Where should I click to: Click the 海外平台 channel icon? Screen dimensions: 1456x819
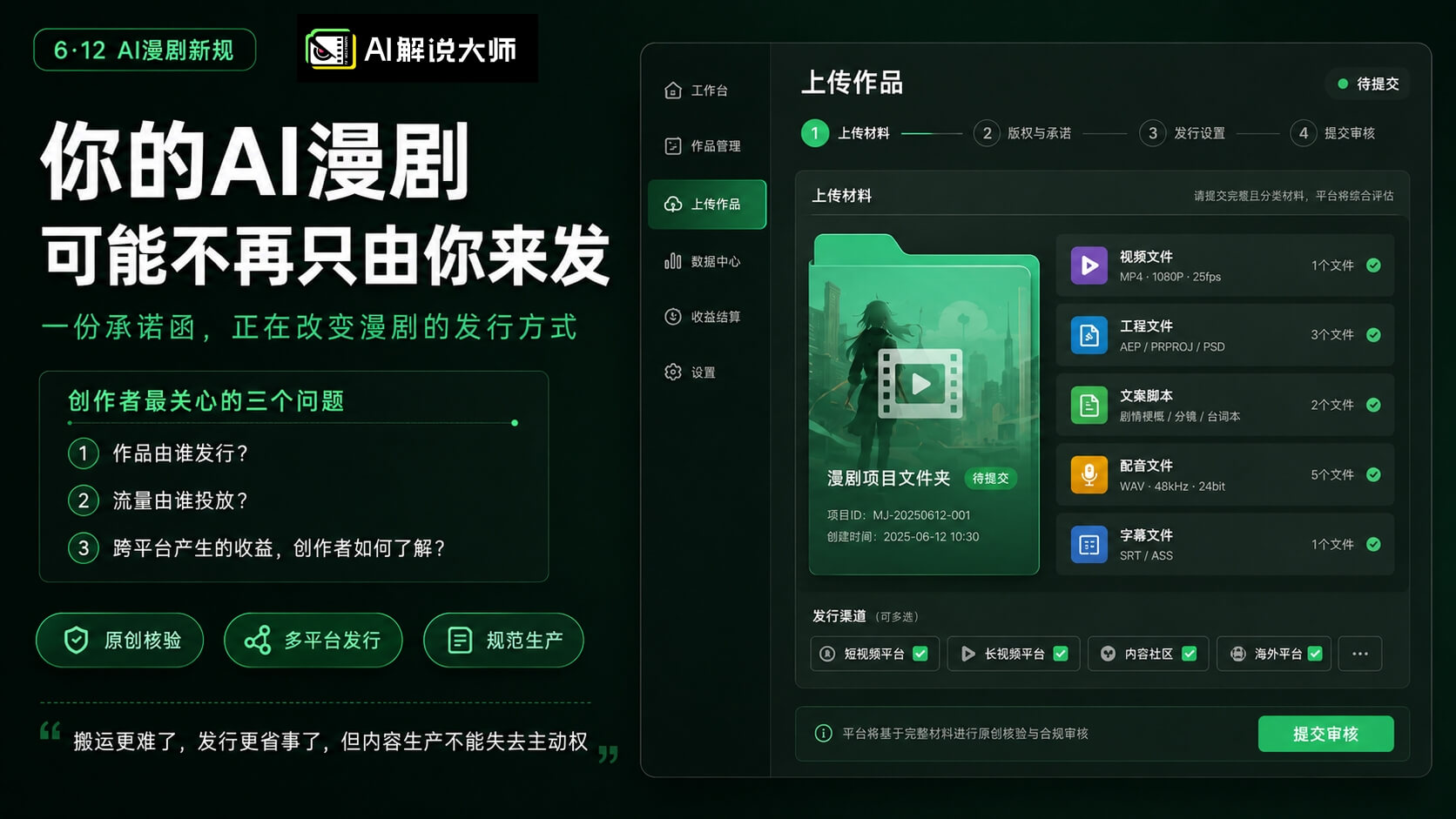1237,654
